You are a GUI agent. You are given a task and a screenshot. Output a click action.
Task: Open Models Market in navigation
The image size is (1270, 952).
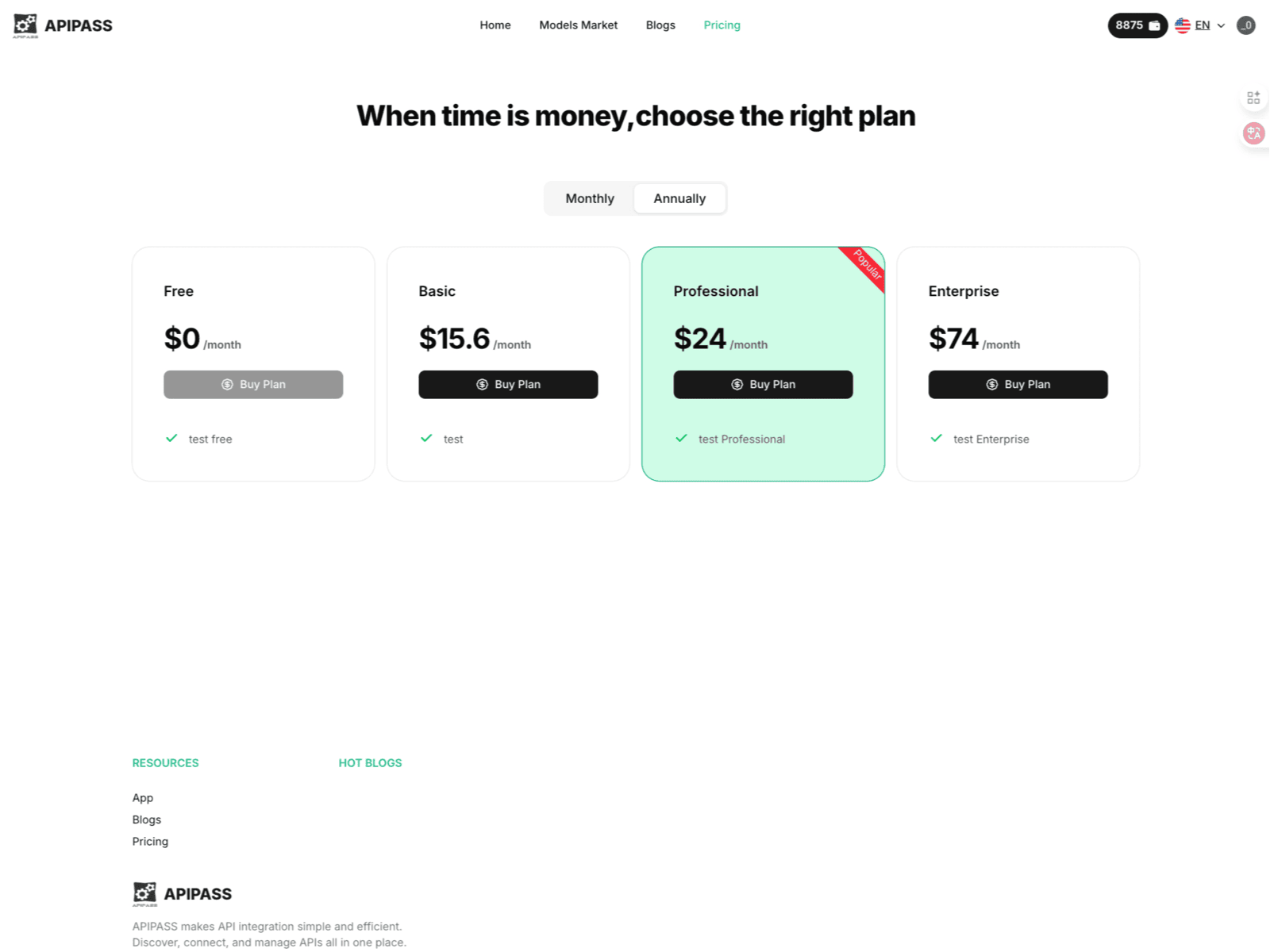point(578,25)
